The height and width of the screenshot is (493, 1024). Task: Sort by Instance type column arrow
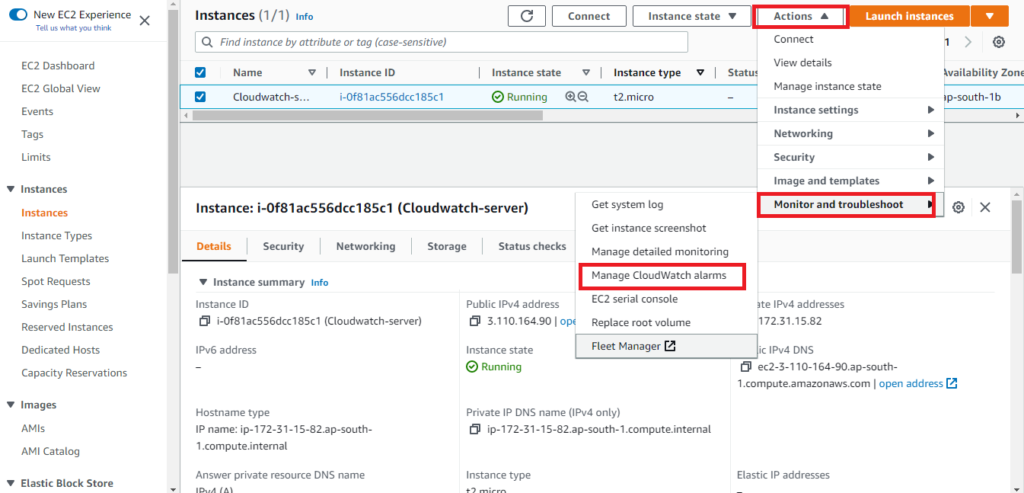point(701,72)
